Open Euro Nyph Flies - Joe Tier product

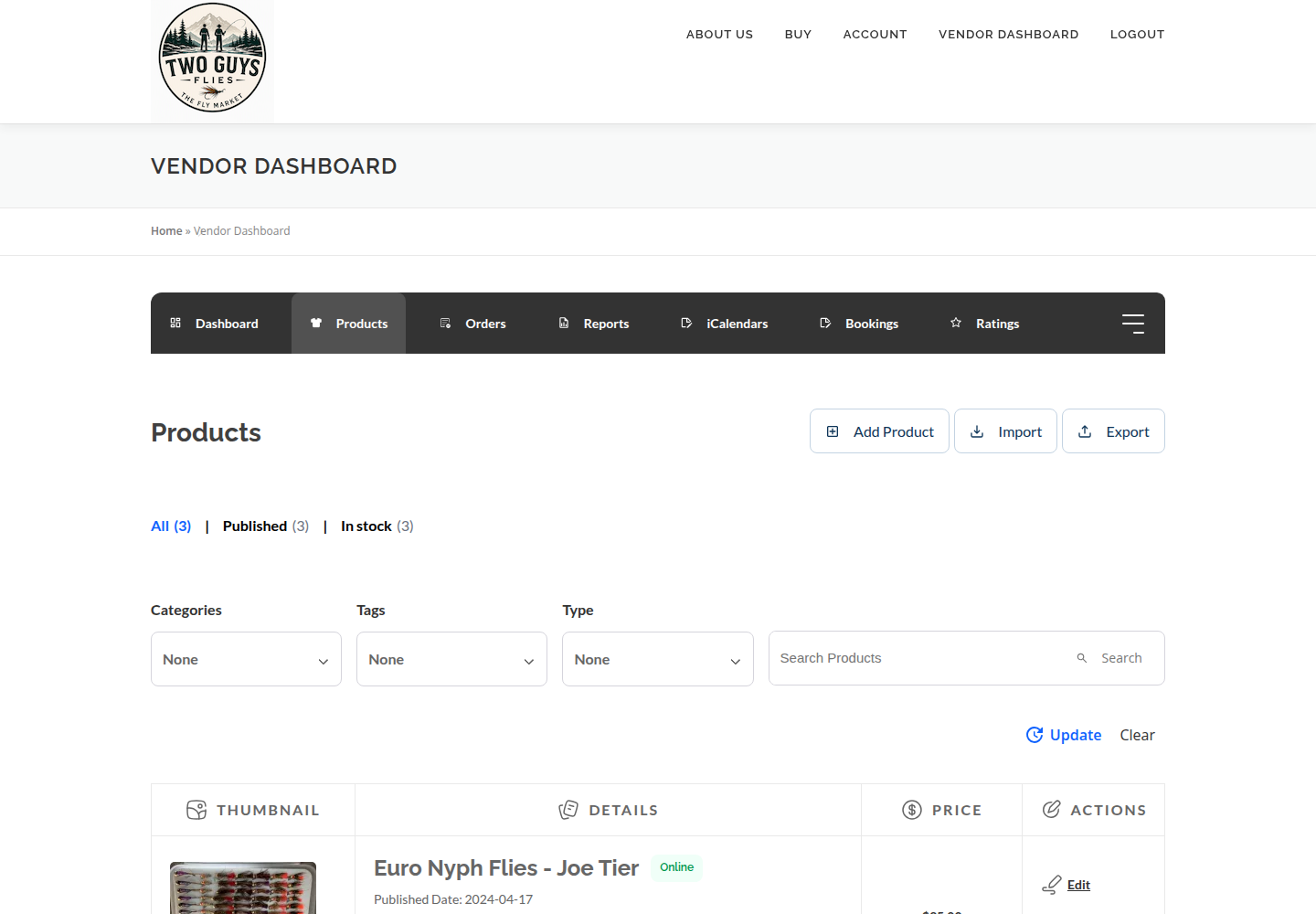click(506, 867)
